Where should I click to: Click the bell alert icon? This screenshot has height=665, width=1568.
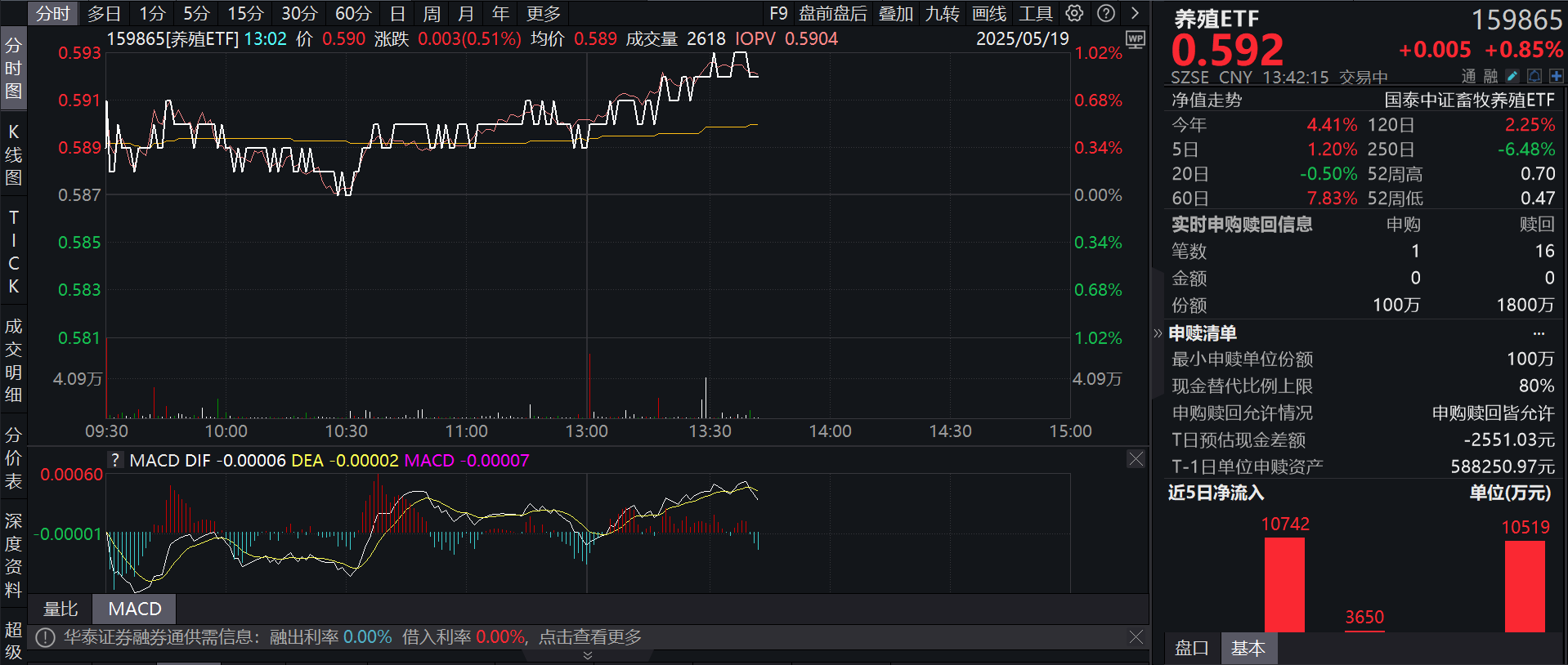[x=1534, y=76]
